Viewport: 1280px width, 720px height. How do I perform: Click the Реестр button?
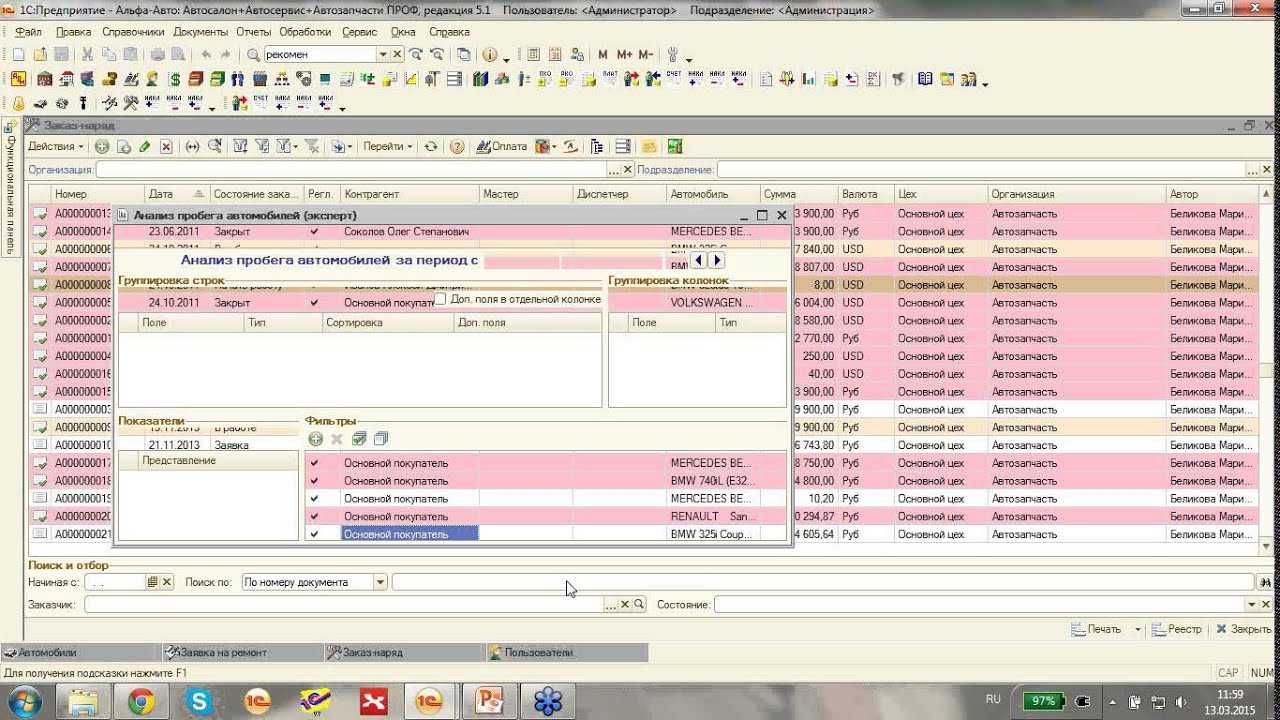click(1177, 629)
